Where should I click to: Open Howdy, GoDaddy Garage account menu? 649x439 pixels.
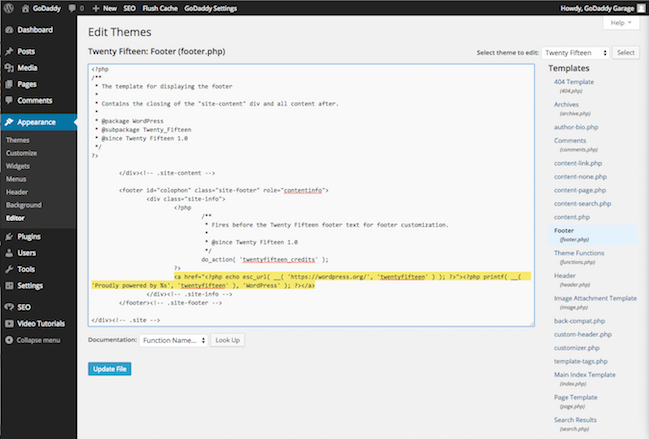(x=603, y=8)
